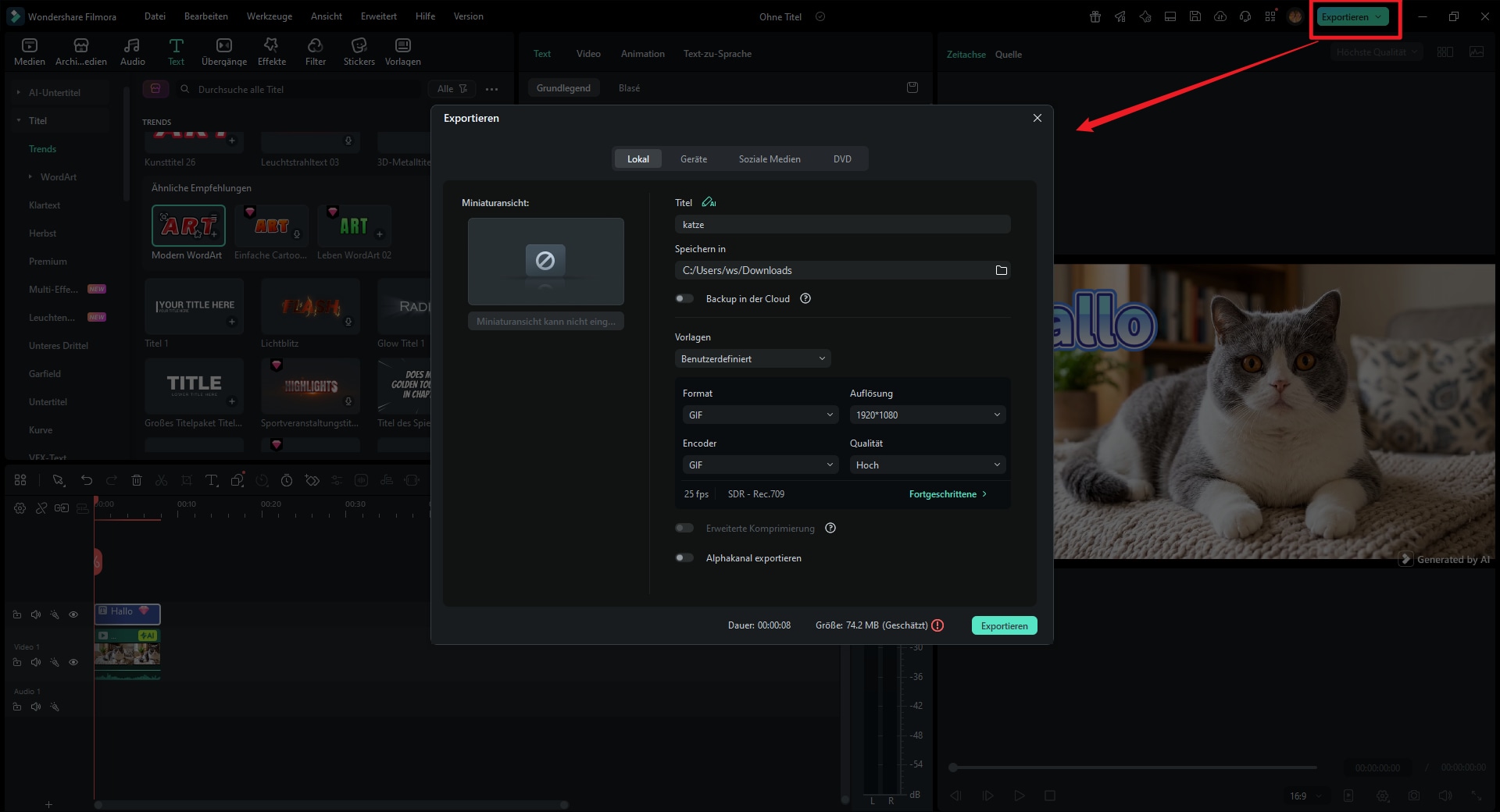
Task: Open the Vorlagen section in the top toolbar
Action: point(403,52)
